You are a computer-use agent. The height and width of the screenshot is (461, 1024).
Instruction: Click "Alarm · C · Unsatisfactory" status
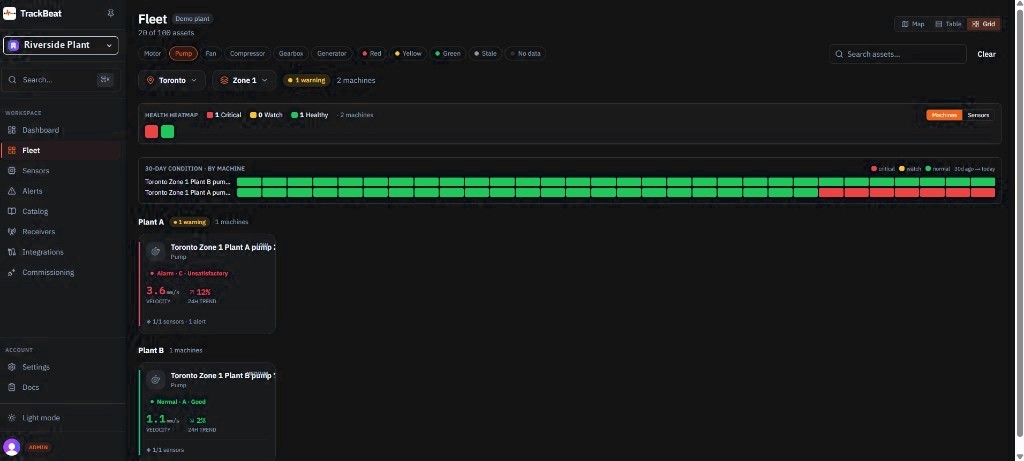189,274
